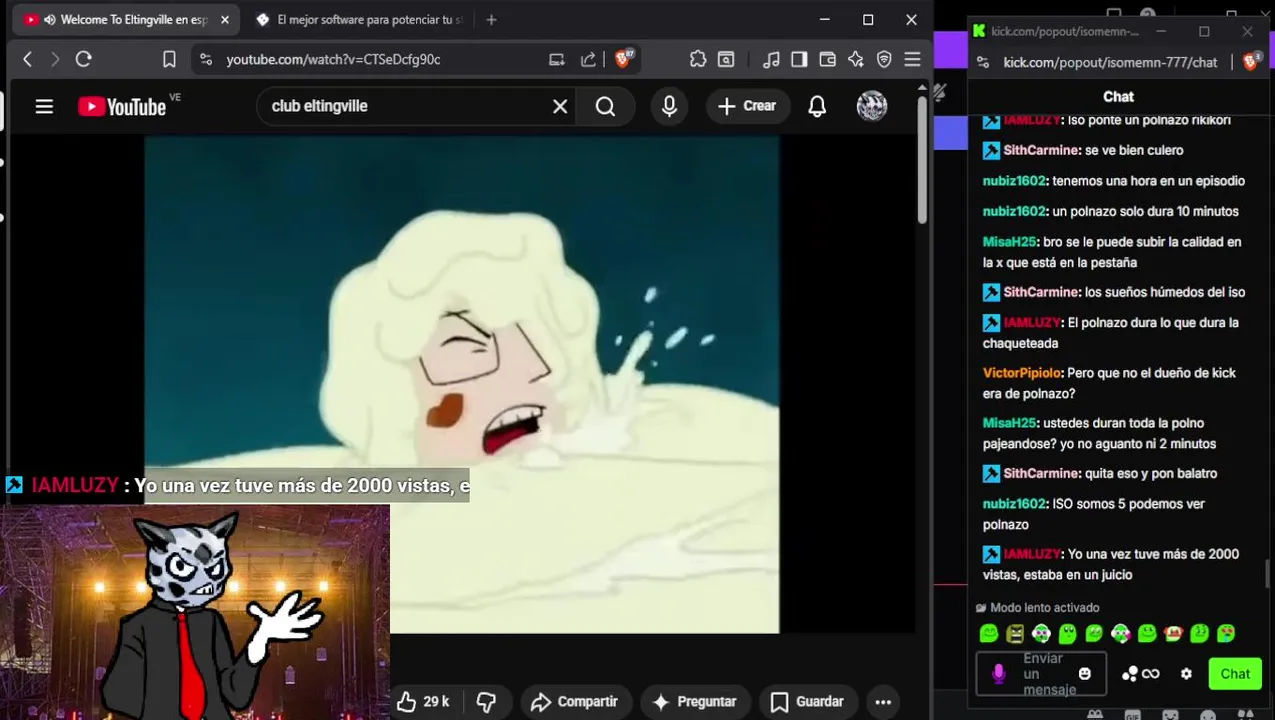Like the video with 29 k thumbs up

[423, 702]
